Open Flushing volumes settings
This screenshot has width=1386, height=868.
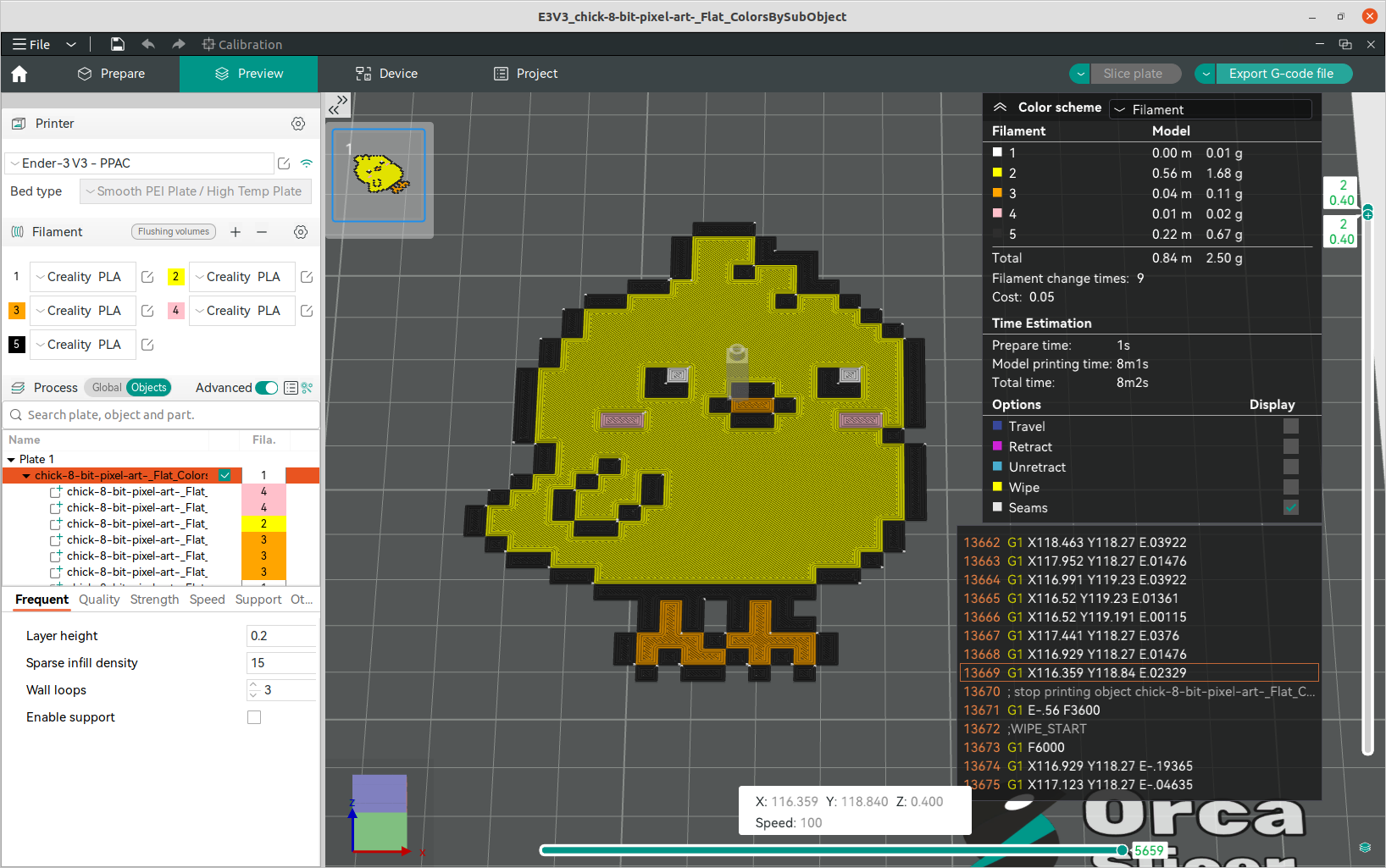coord(174,232)
